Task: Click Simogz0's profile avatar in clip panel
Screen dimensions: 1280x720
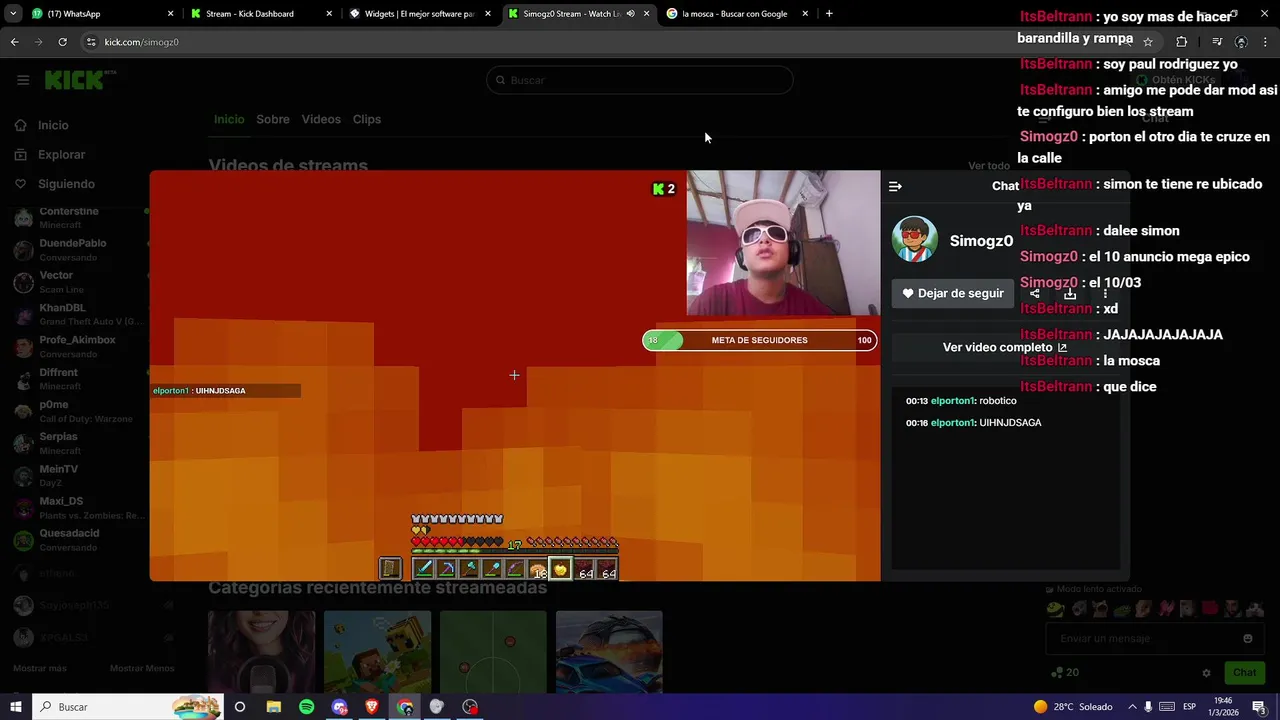Action: (x=914, y=240)
